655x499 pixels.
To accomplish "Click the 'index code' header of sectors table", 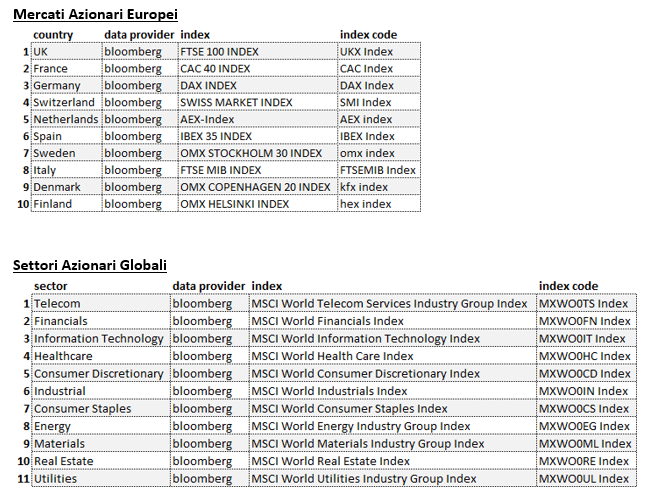I will click(568, 286).
